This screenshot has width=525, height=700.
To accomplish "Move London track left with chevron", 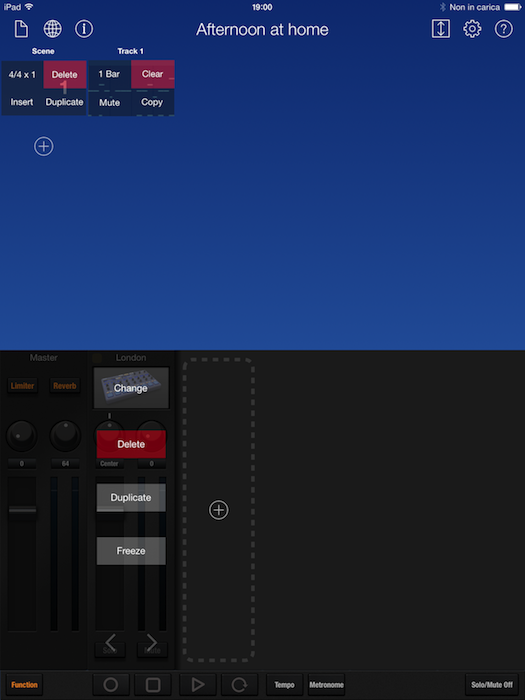I will [110, 642].
